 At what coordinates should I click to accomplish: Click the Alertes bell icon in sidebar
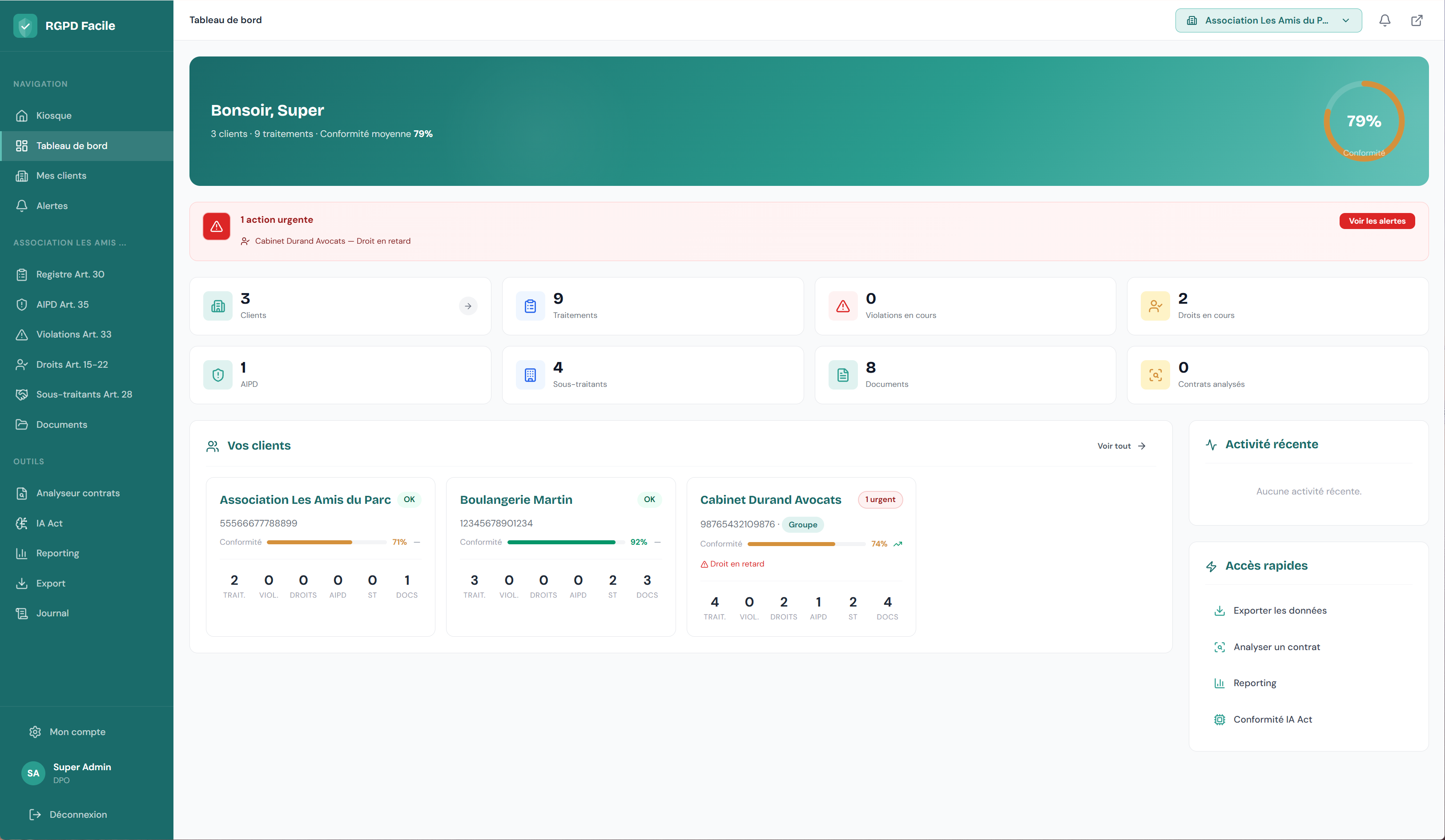point(22,205)
